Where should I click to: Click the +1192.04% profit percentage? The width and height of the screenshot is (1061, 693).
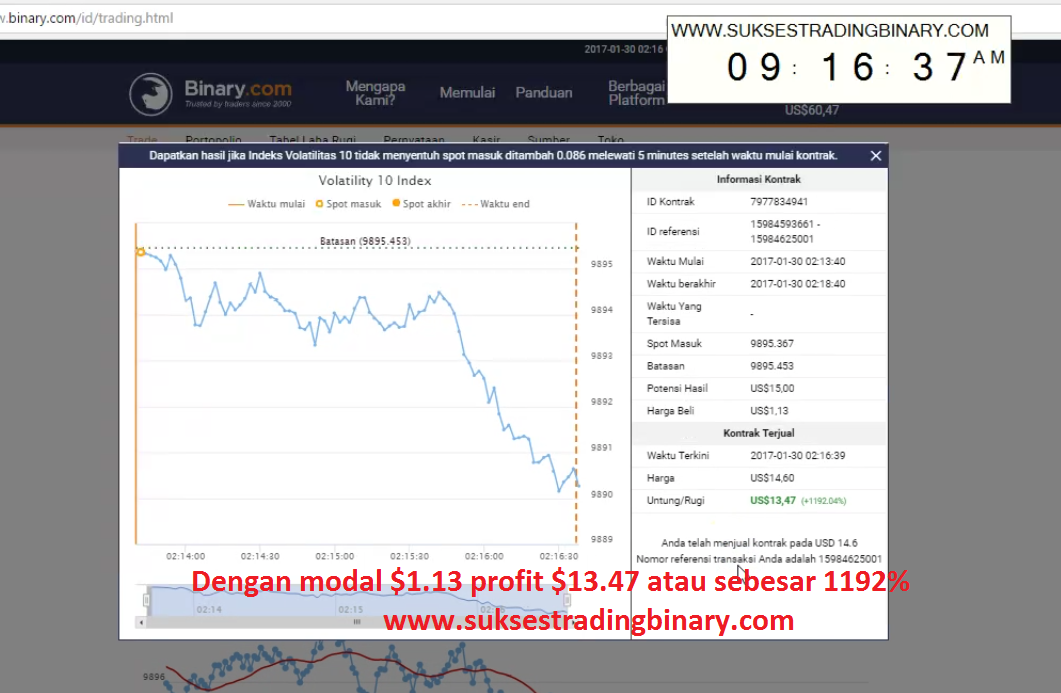(823, 501)
